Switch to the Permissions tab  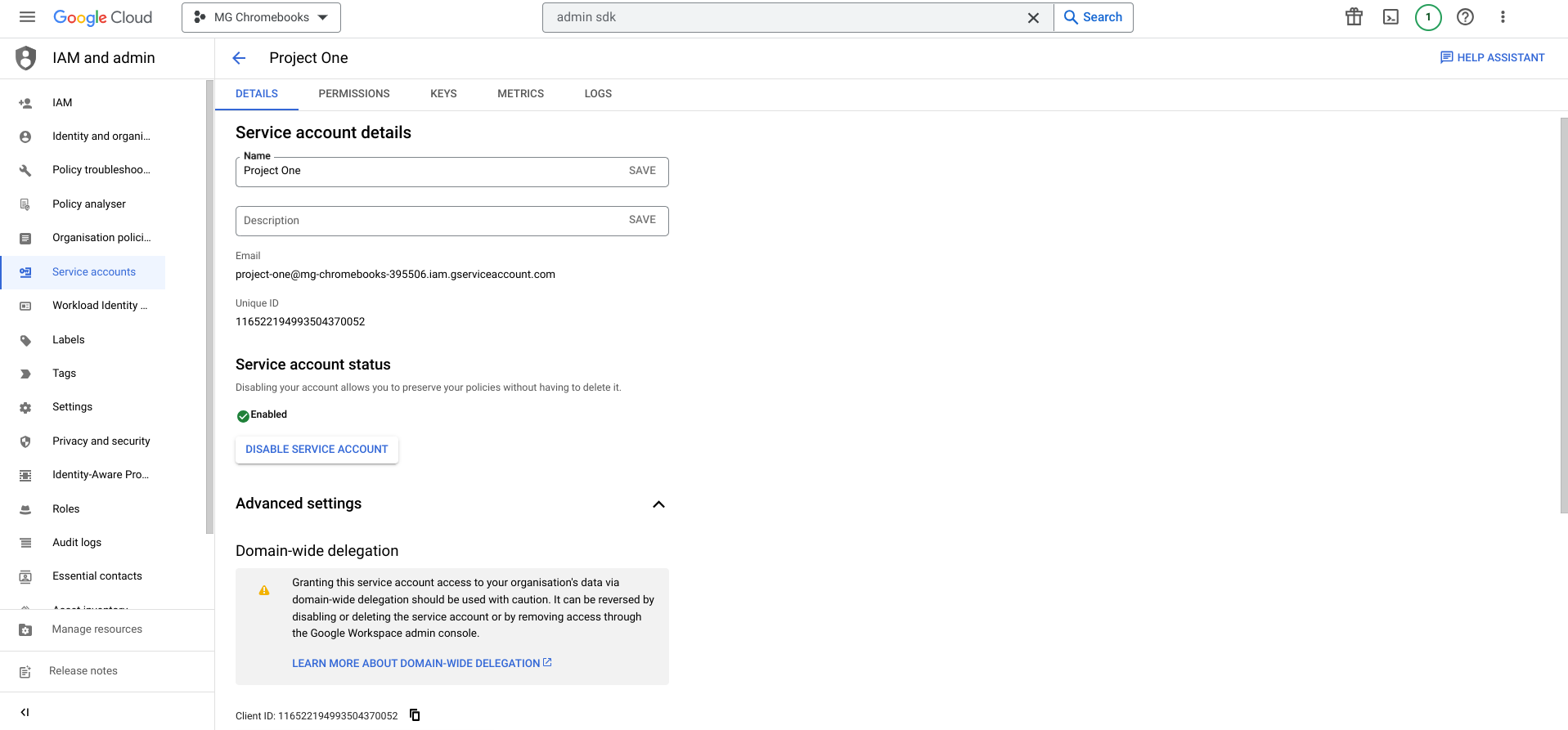(354, 94)
